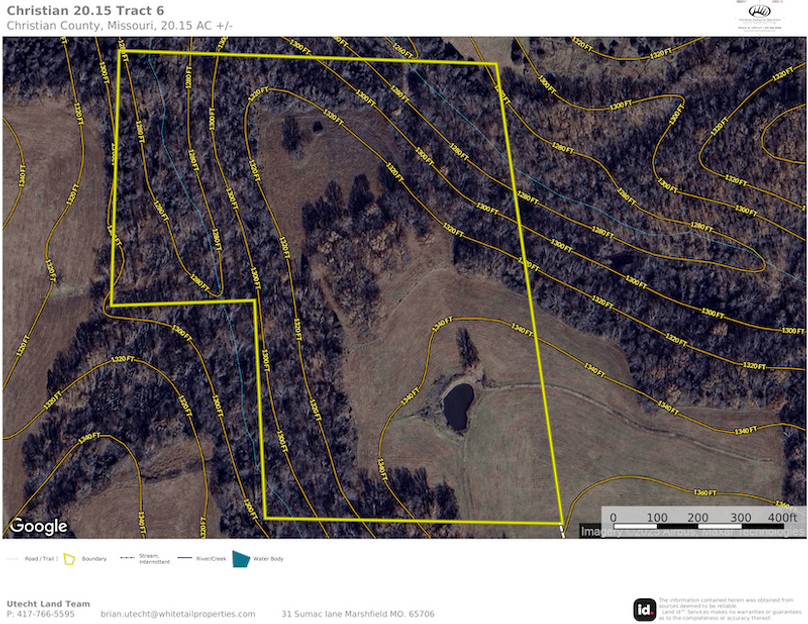The image size is (808, 624).
Task: Click the dashed Stream, Intermittent legend line
Action: point(127,558)
